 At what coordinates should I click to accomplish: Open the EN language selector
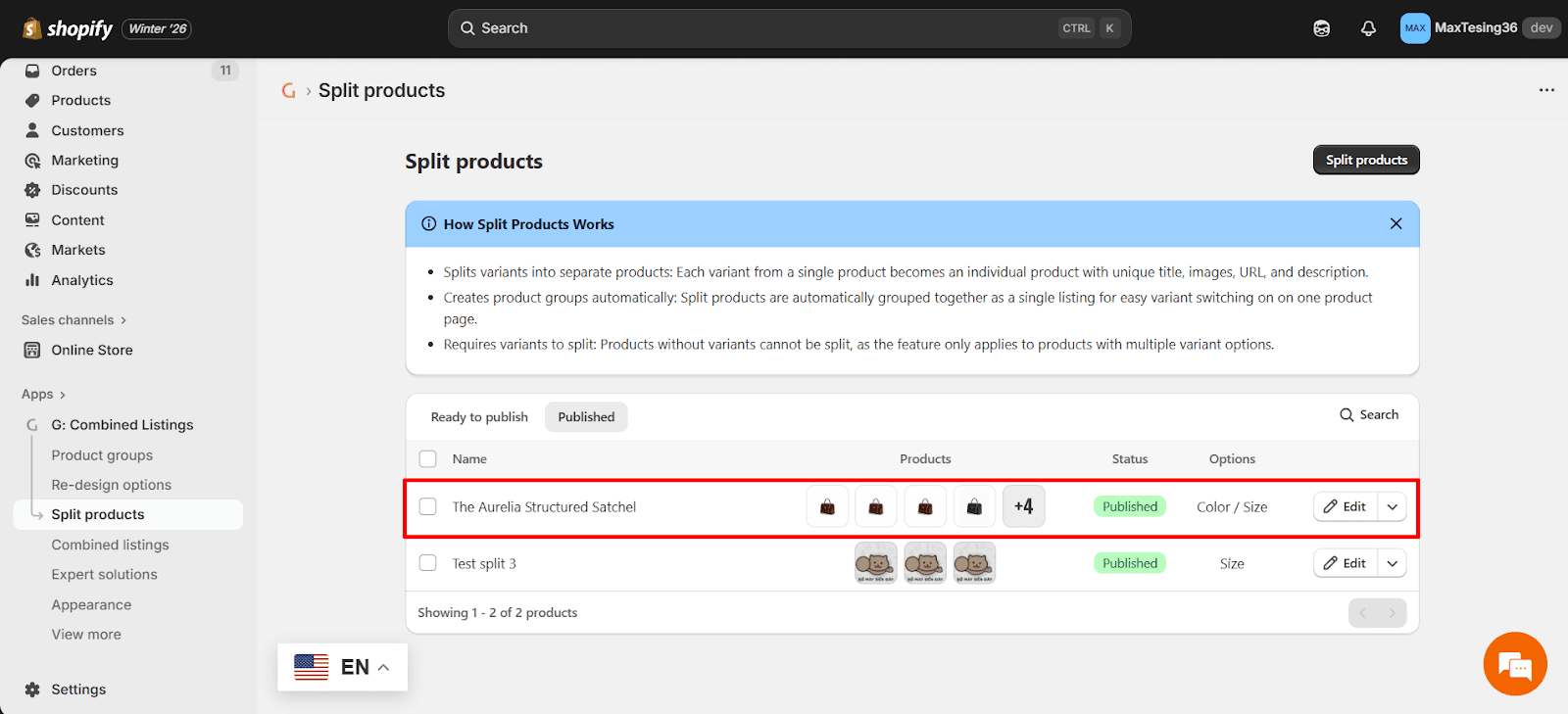pyautogui.click(x=342, y=667)
